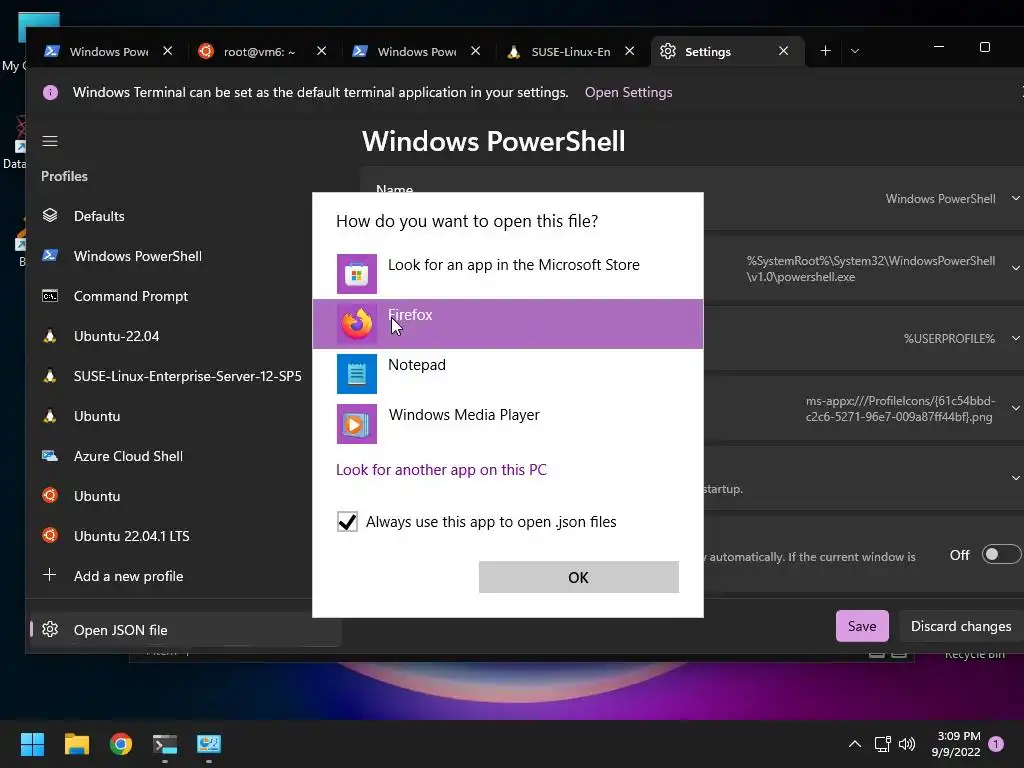Click the Save button
This screenshot has width=1024, height=768.
pyautogui.click(x=862, y=626)
